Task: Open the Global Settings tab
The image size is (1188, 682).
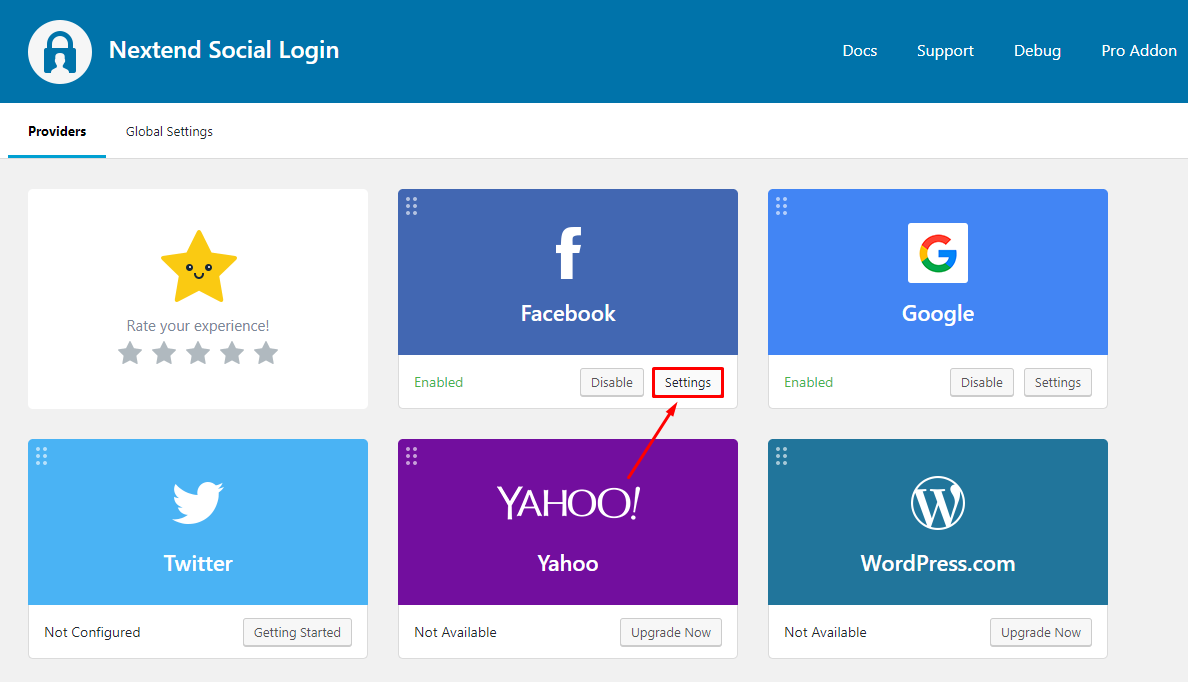Action: [x=169, y=131]
